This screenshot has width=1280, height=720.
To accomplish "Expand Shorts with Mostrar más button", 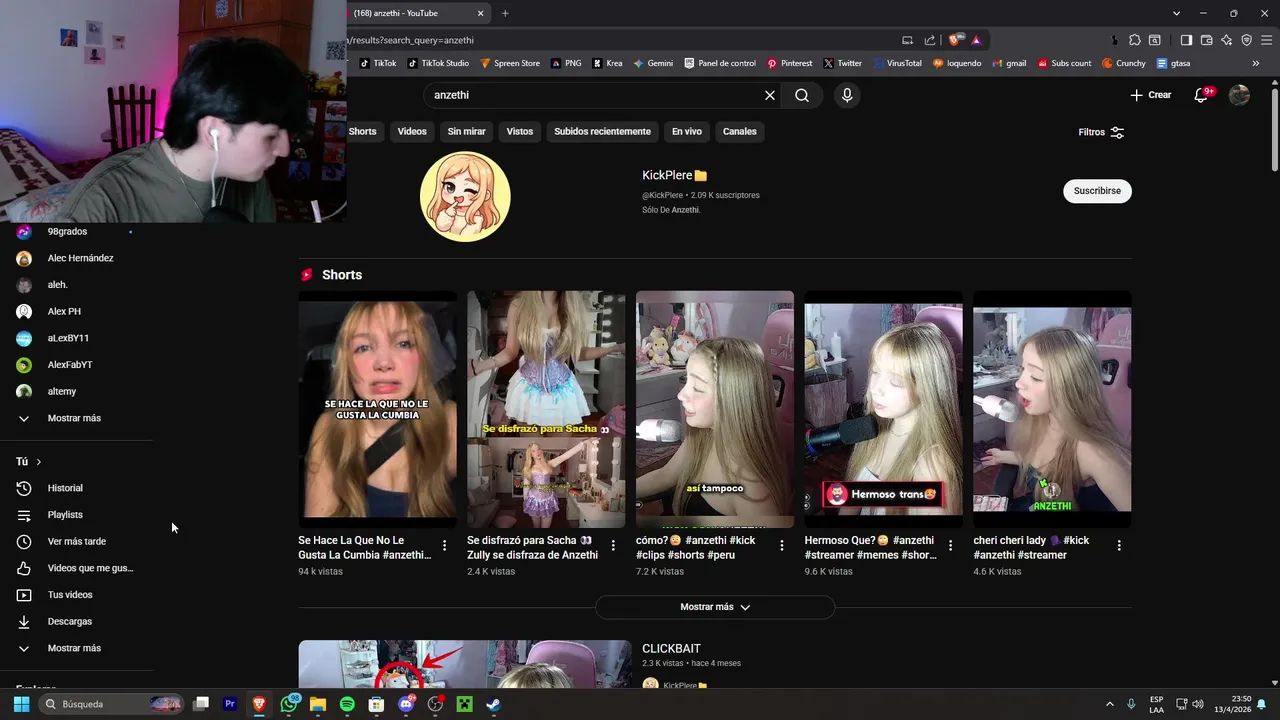I will pyautogui.click(x=715, y=607).
